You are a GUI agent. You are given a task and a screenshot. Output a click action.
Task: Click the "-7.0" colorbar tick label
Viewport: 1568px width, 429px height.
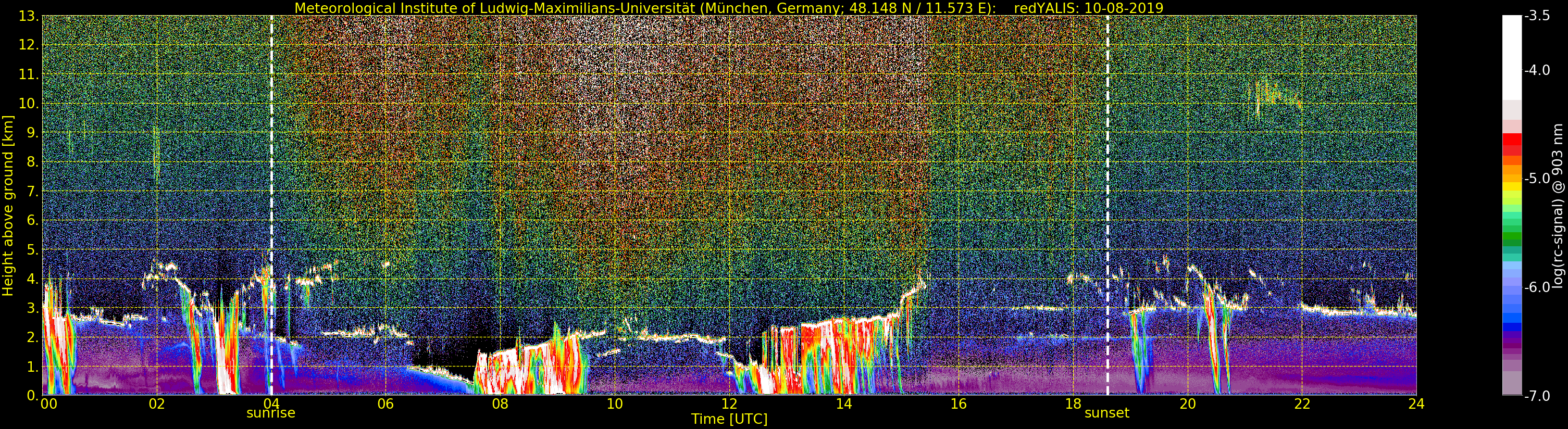click(1537, 396)
